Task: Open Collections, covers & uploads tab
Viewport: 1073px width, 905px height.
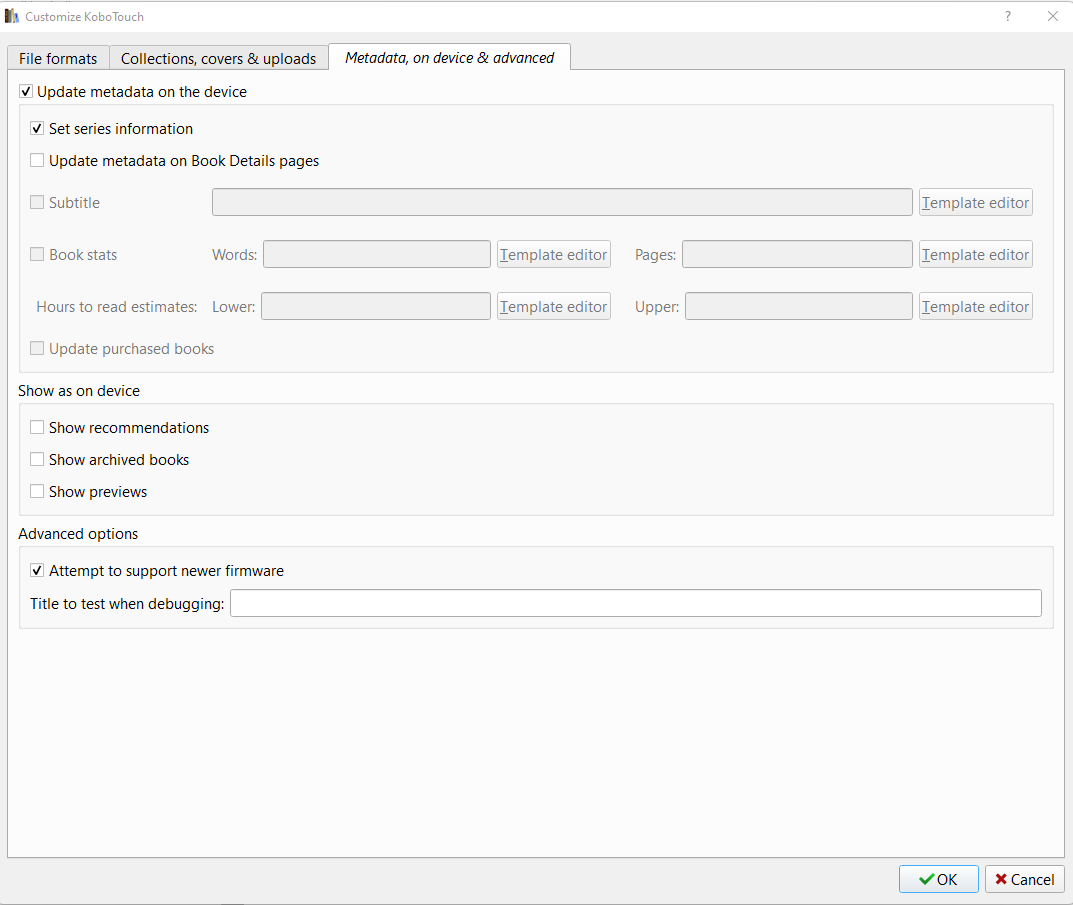Action: 218,58
